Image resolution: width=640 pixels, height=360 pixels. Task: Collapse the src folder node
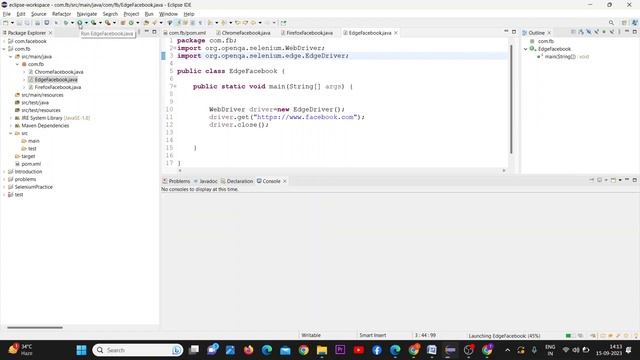(11, 133)
